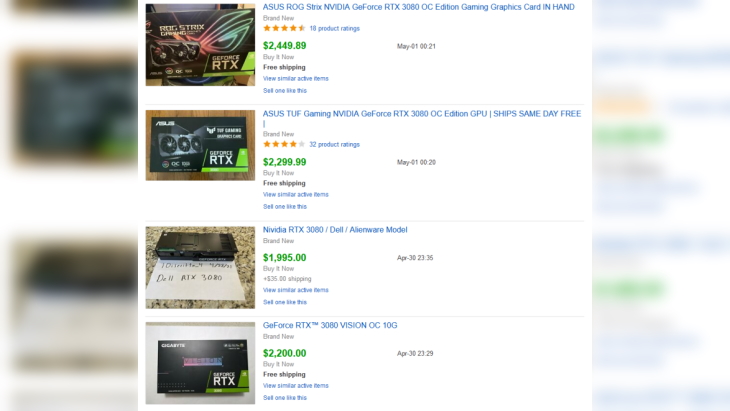The image size is (730, 411).
Task: Open the GeForce RTX 3080 VISION OC 10G listing
Action: tap(330, 325)
